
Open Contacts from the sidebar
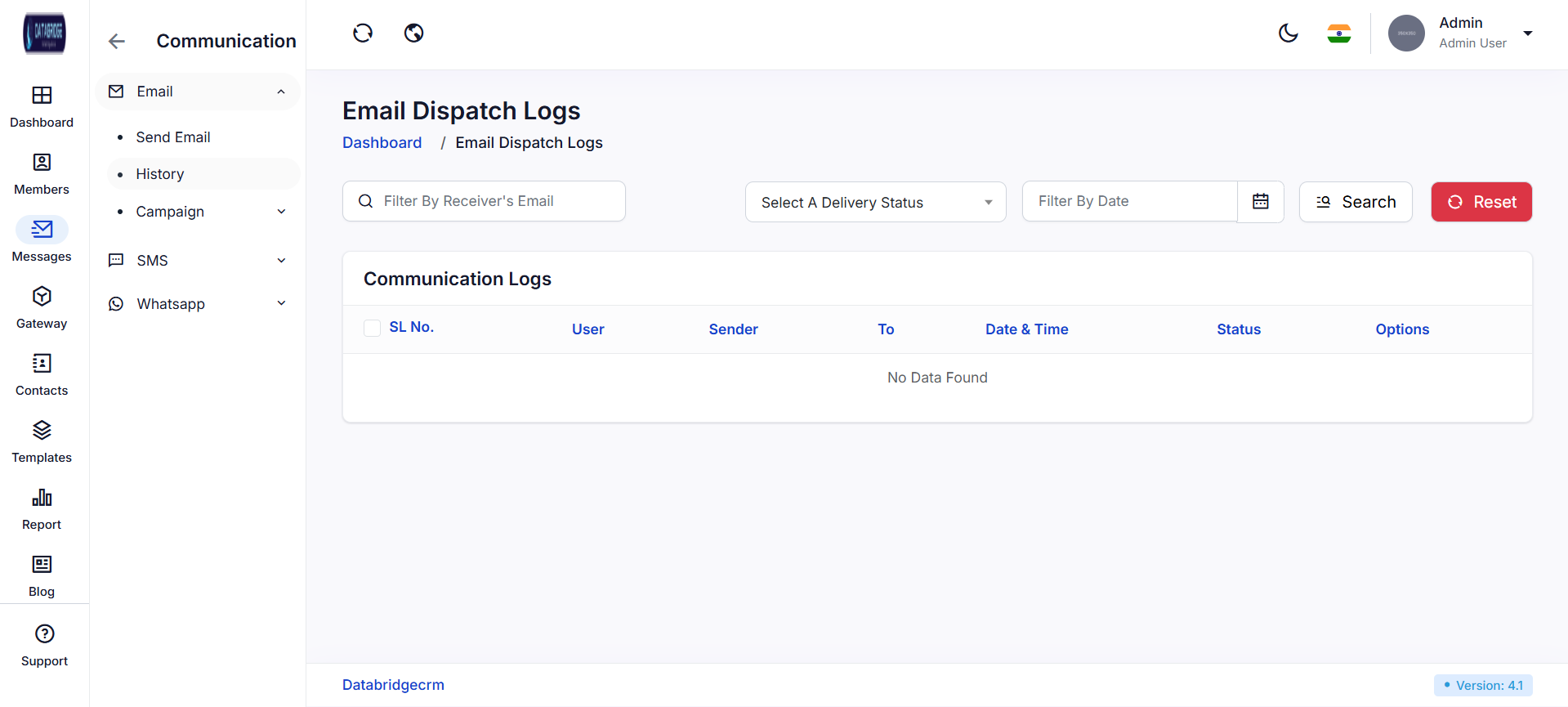click(42, 364)
